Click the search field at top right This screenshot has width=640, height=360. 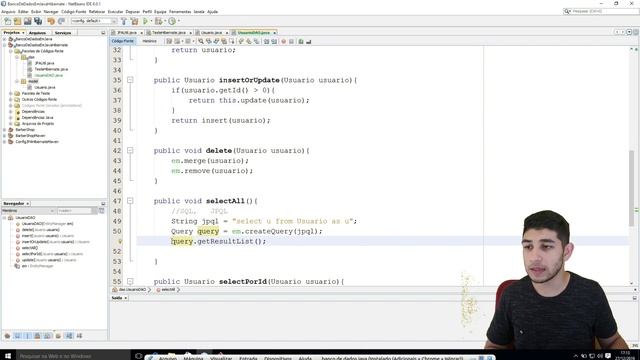[601, 11]
